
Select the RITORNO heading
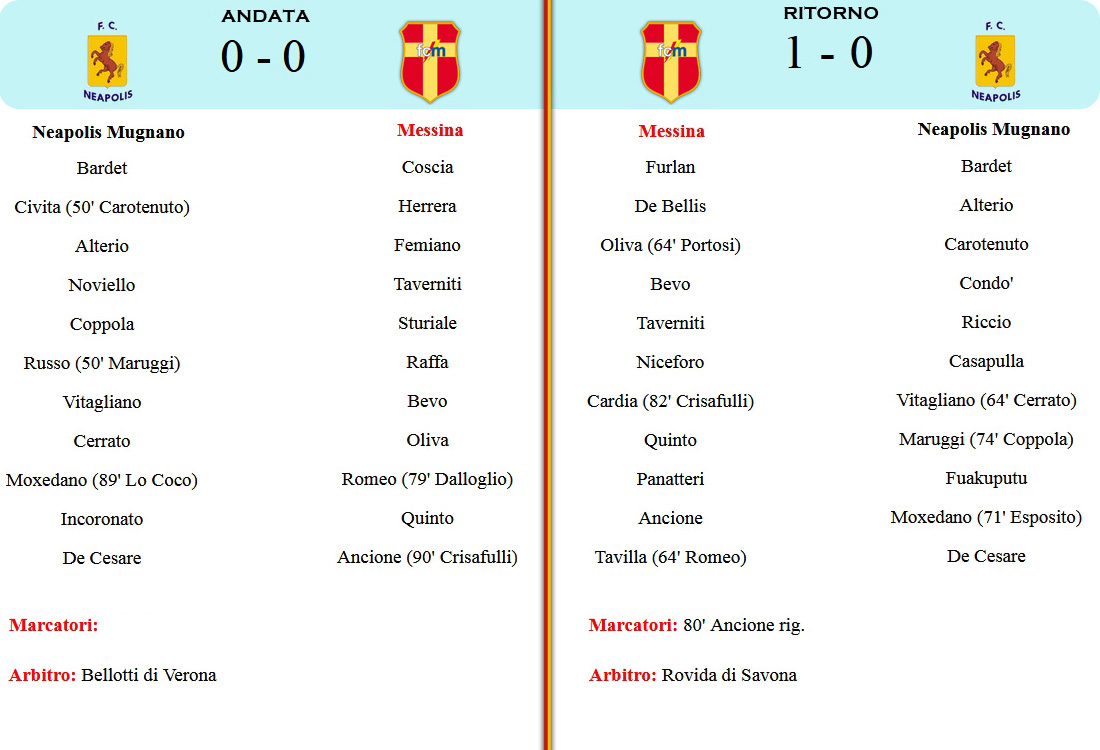pos(831,13)
